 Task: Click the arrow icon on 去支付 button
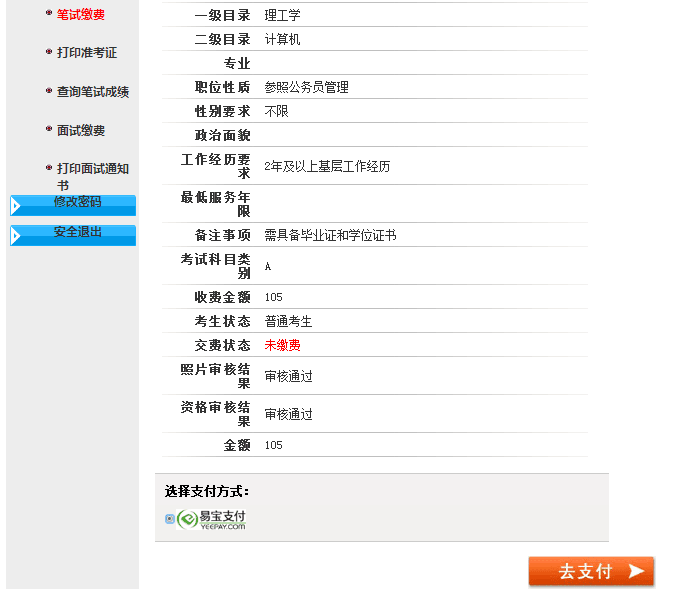coord(636,571)
